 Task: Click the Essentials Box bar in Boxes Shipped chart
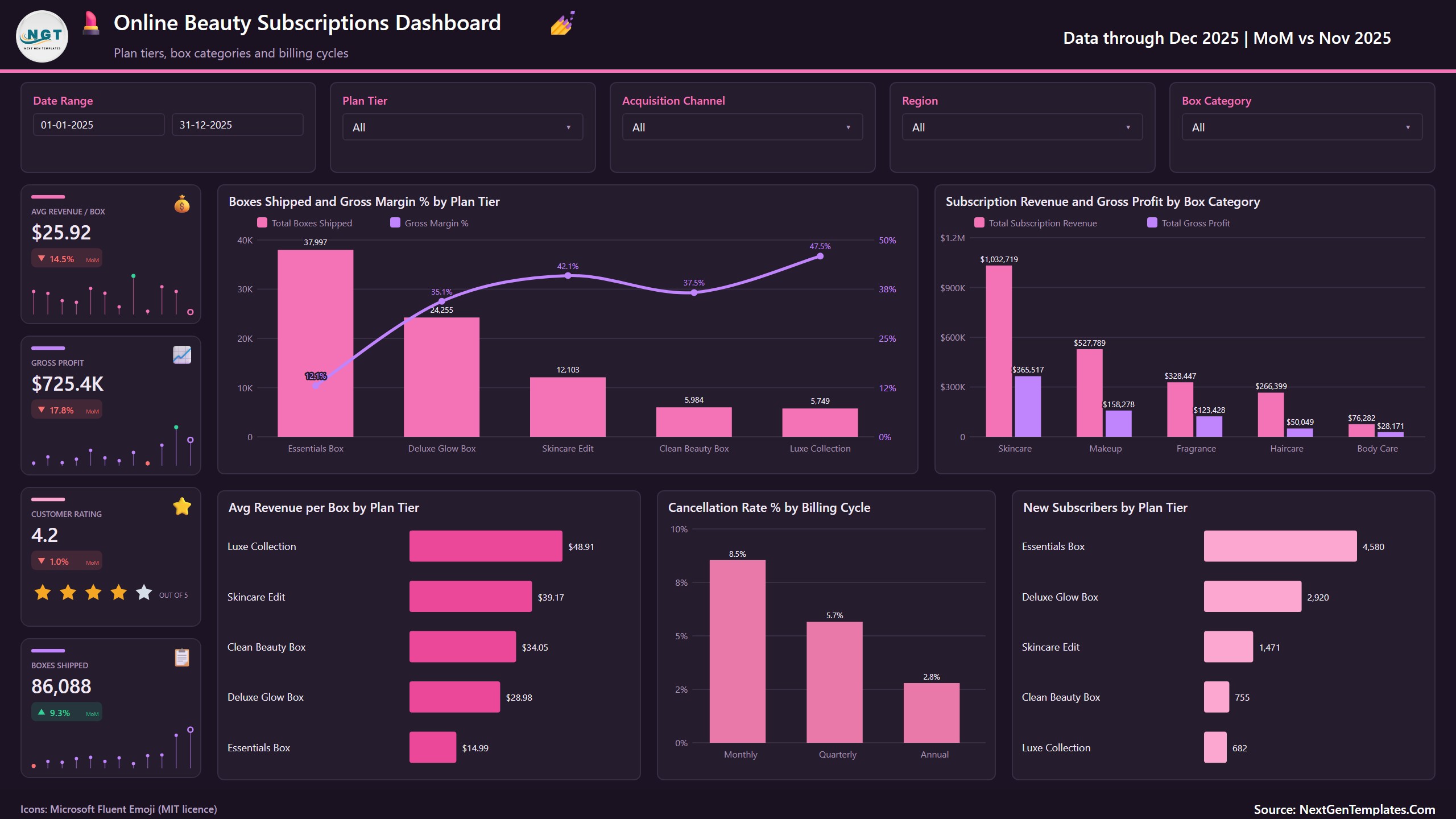coord(316,344)
